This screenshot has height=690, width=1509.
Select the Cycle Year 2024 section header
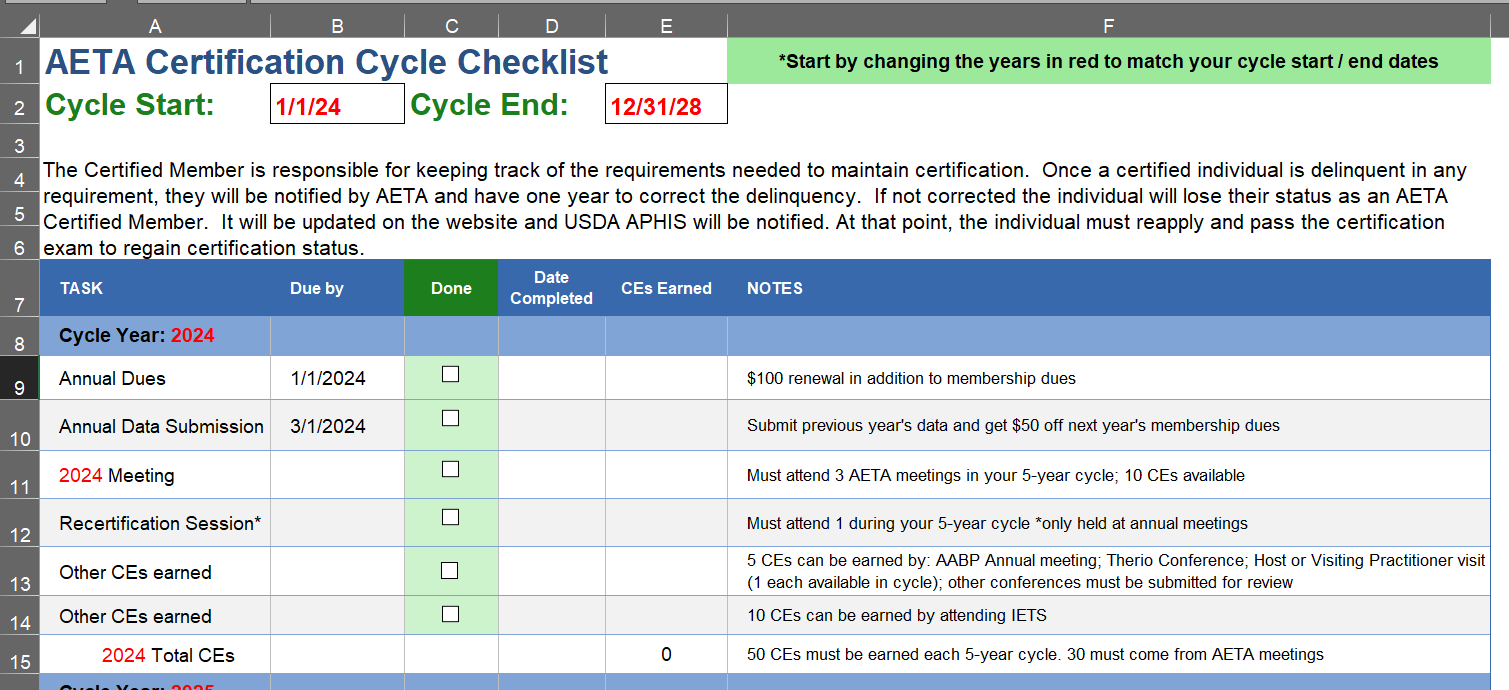click(x=155, y=335)
